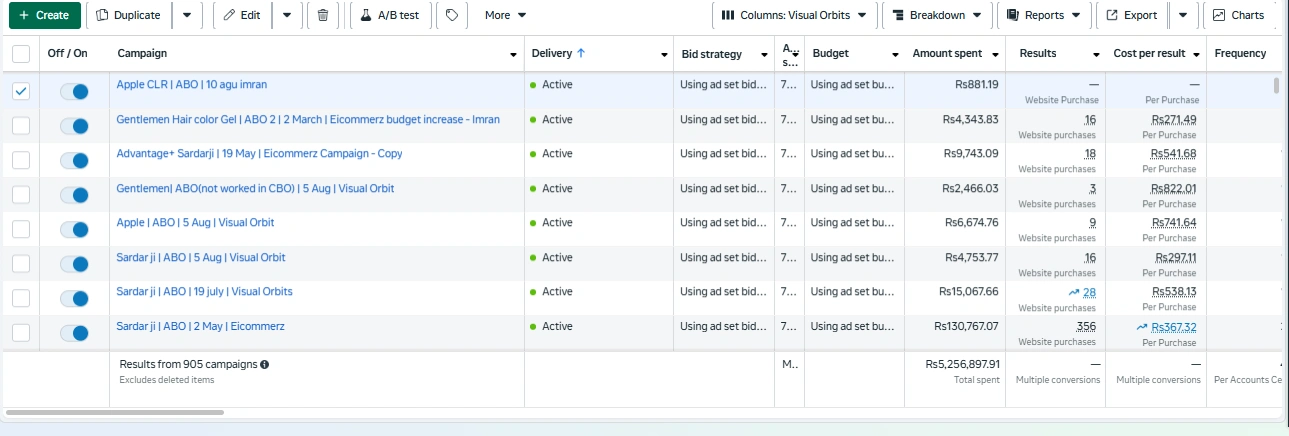Click the trash delete icon in toolbar
The width and height of the screenshot is (1289, 436).
[322, 15]
